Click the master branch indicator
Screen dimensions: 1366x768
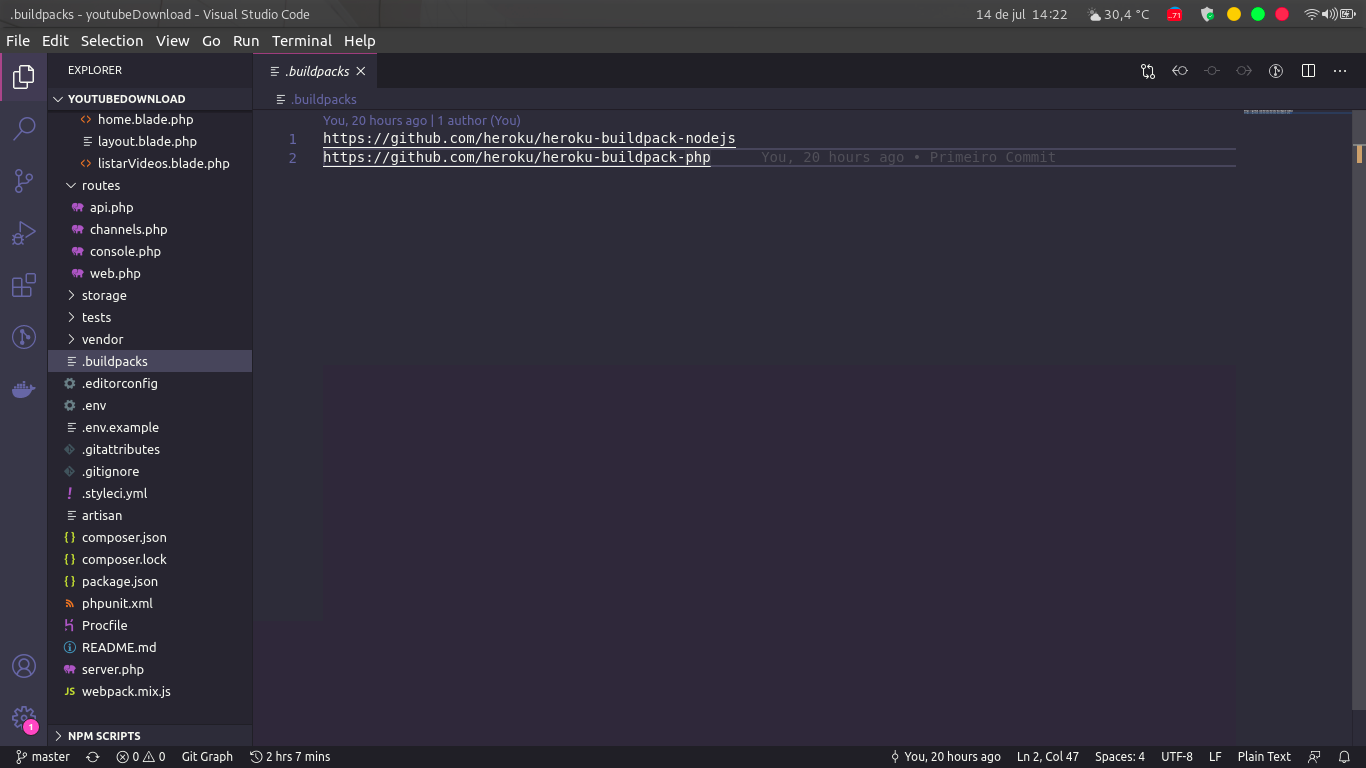(43, 757)
